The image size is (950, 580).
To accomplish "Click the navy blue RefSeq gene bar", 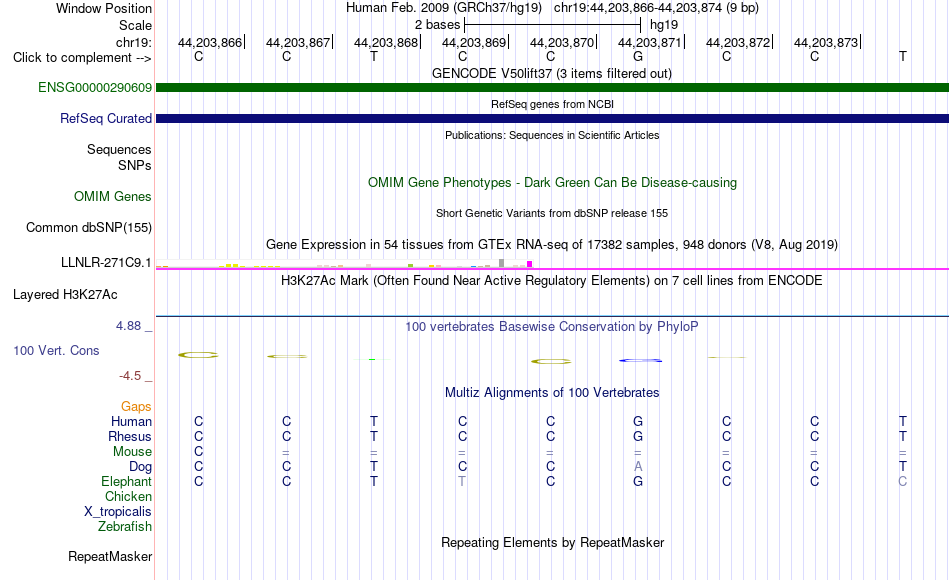I will click(552, 118).
